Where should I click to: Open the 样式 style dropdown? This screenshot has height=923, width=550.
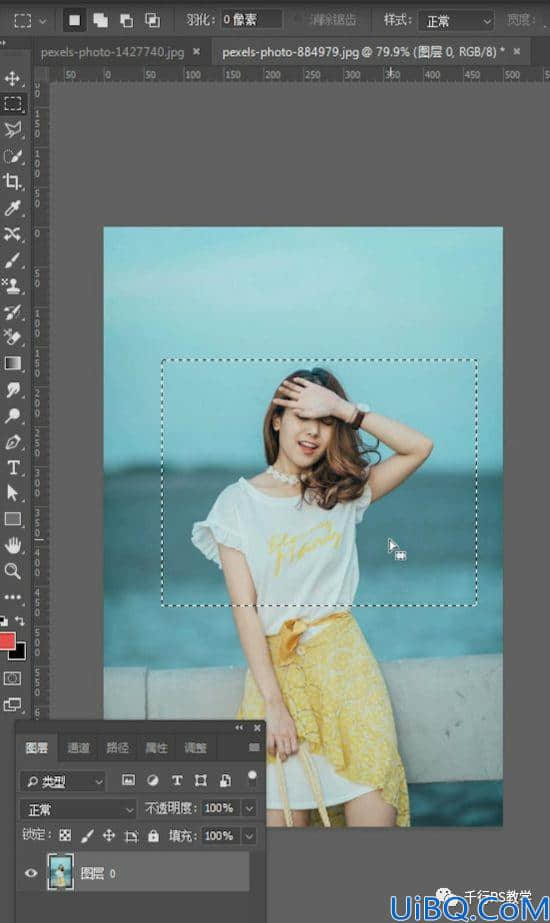456,21
